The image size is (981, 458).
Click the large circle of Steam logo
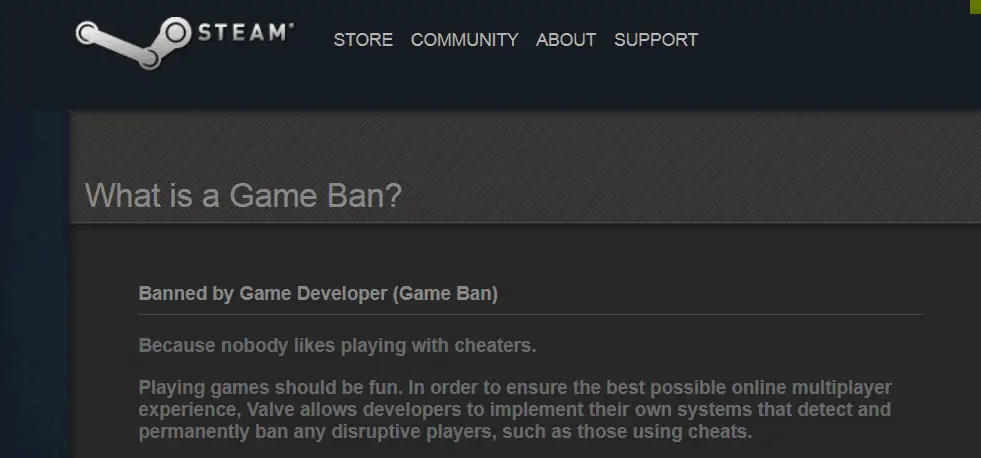[175, 33]
